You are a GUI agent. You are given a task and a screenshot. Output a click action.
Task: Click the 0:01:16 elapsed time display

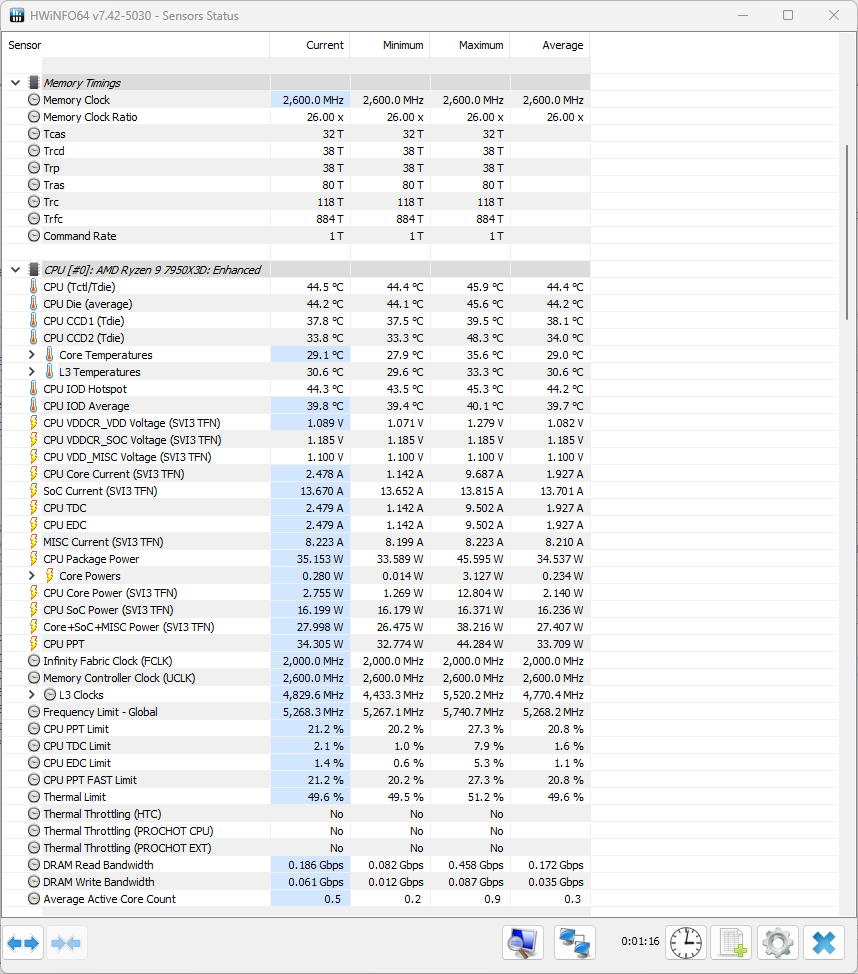640,941
